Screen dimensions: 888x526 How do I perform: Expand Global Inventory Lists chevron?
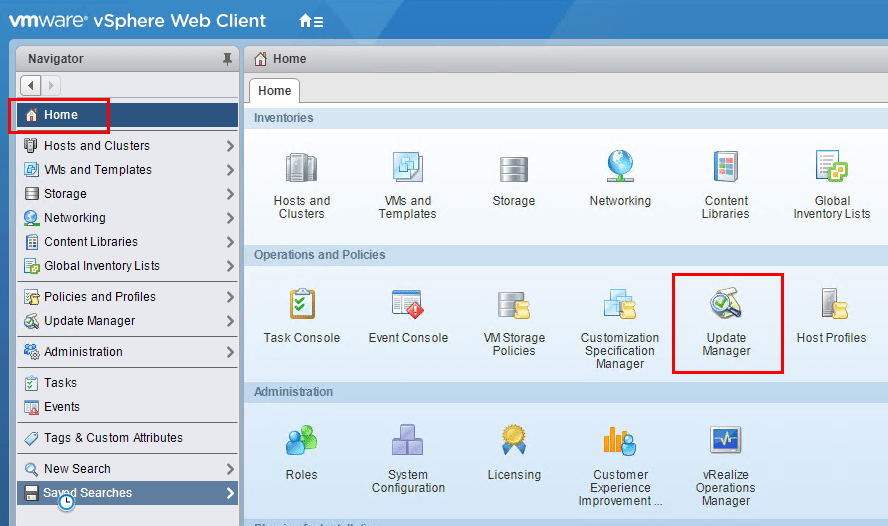(x=230, y=266)
